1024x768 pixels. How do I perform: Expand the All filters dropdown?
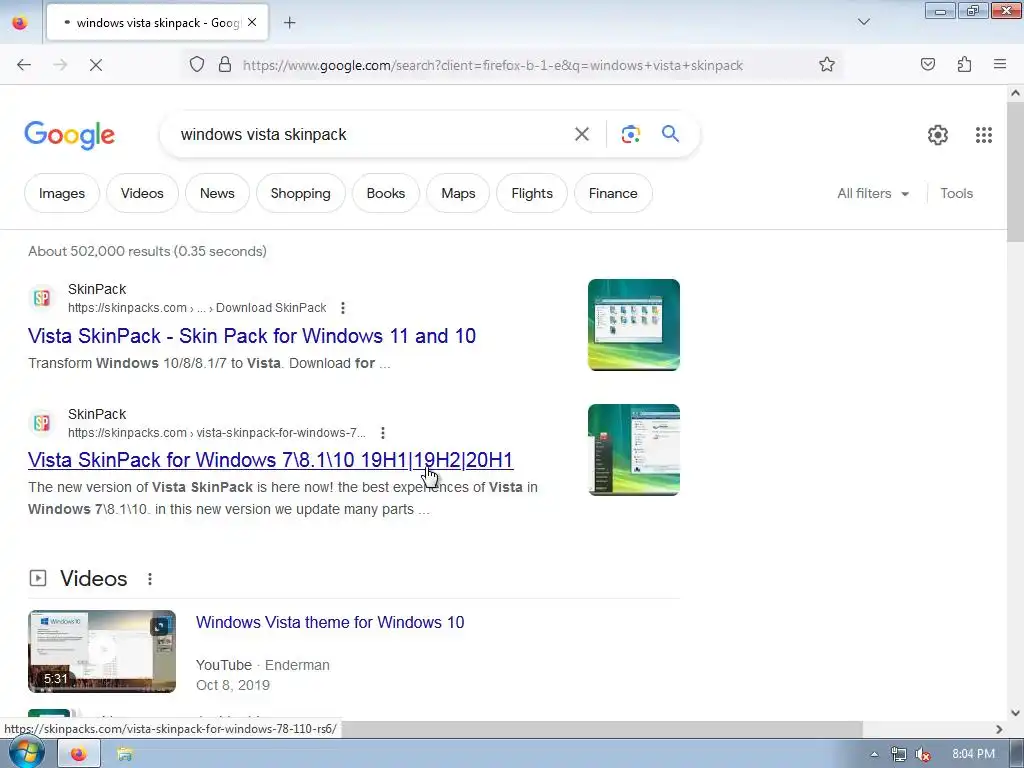click(873, 193)
